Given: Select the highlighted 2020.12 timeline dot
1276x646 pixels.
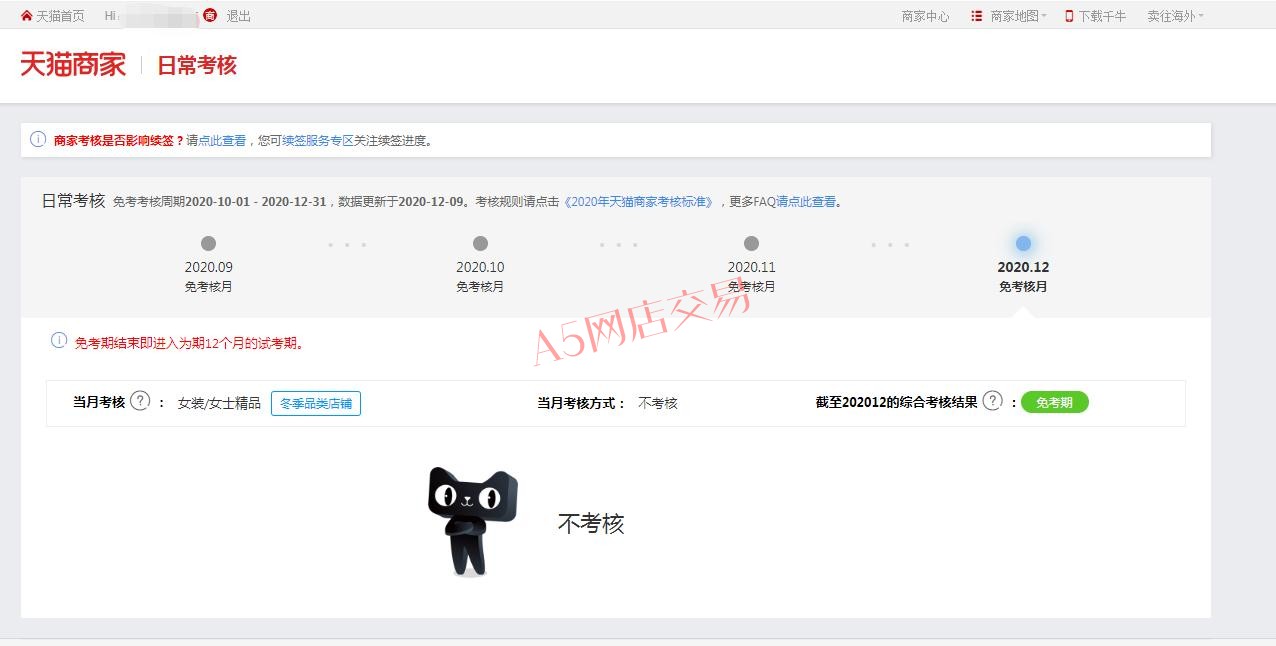Looking at the screenshot, I should pyautogui.click(x=1023, y=243).
